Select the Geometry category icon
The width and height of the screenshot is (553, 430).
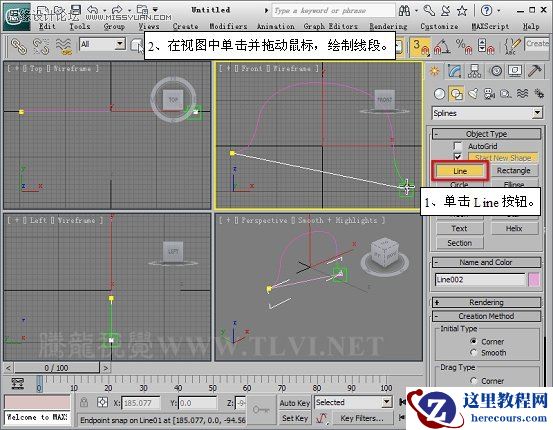439,94
